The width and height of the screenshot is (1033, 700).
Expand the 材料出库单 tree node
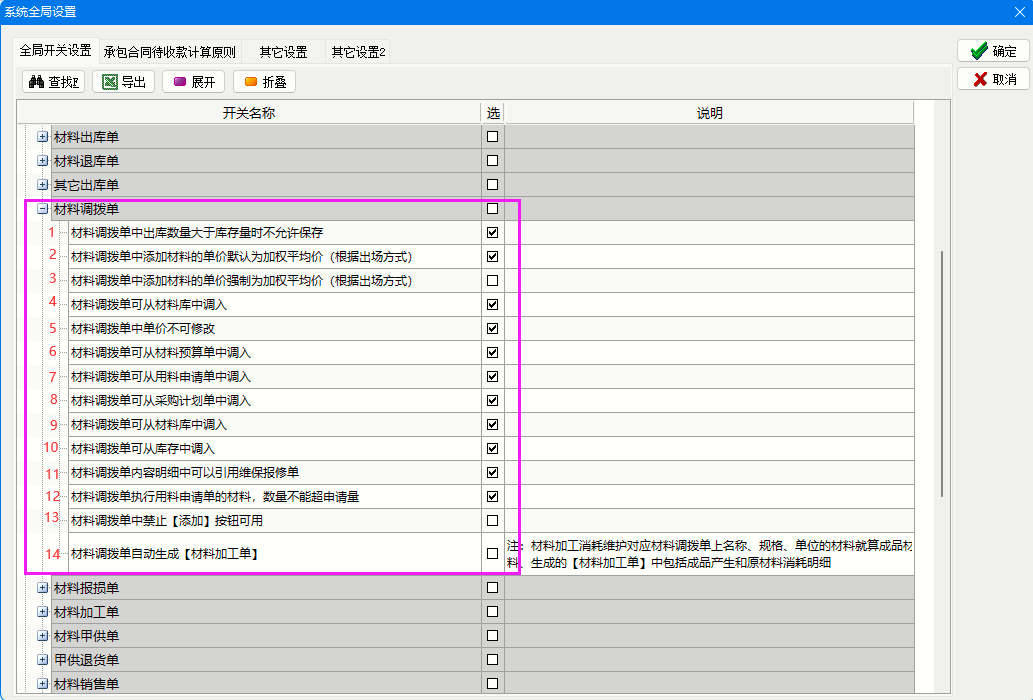(x=43, y=137)
